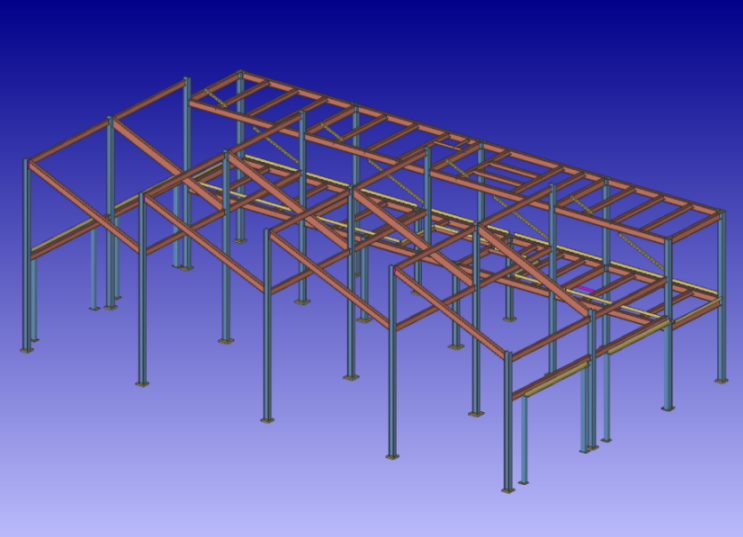
Task: Pick the far right corner column
Action: click(x=721, y=300)
